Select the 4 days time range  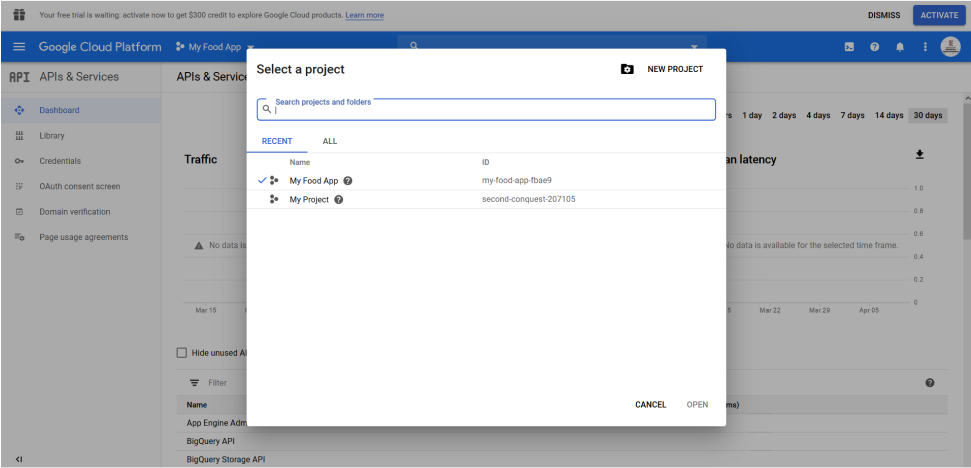click(x=818, y=115)
